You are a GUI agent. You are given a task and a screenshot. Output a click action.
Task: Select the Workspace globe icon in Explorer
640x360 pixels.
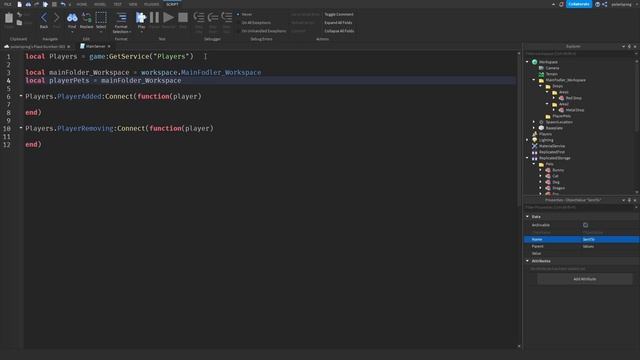pyautogui.click(x=534, y=62)
